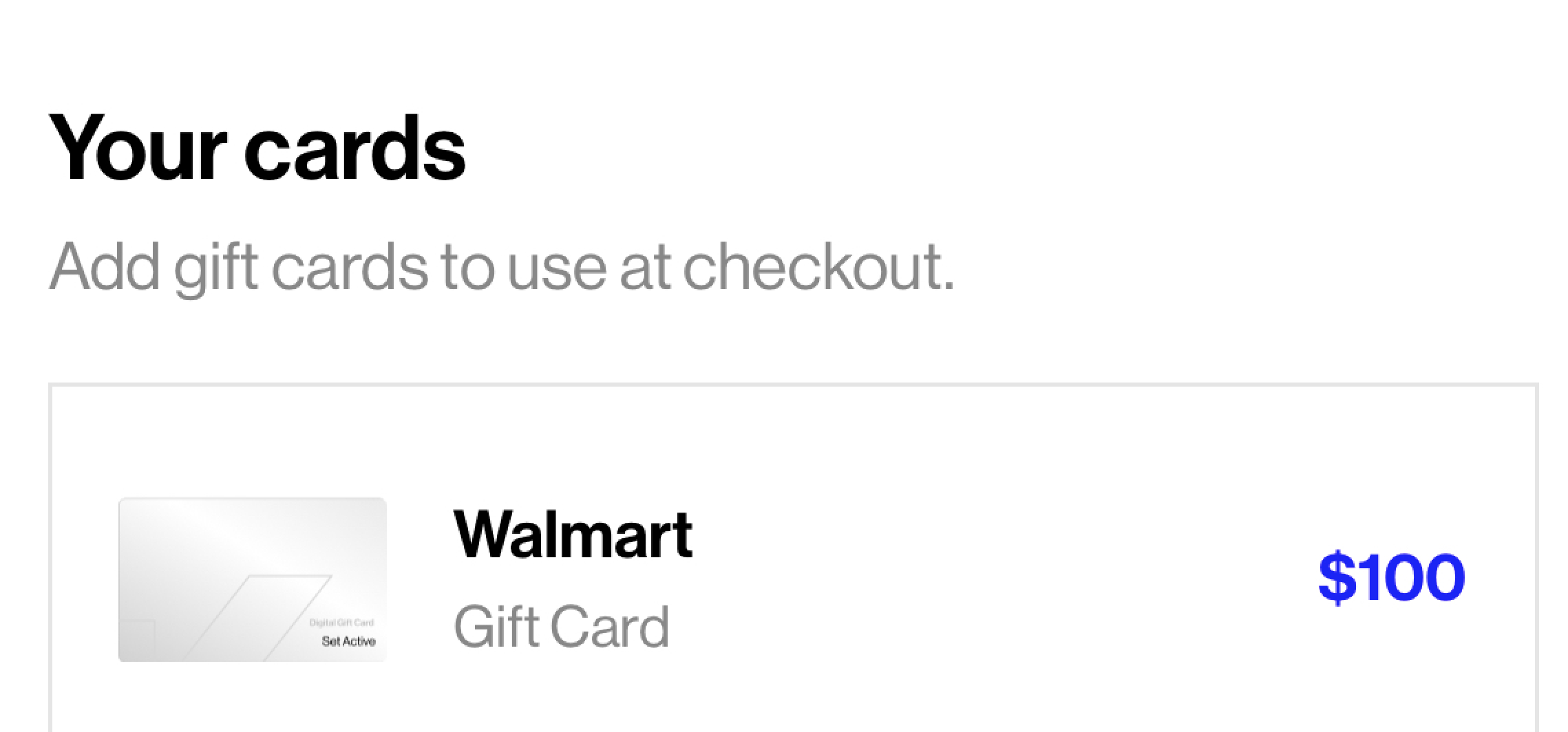Click the word 'gift' in the subtitle text
This screenshot has height=732, width=1568.
click(215, 267)
